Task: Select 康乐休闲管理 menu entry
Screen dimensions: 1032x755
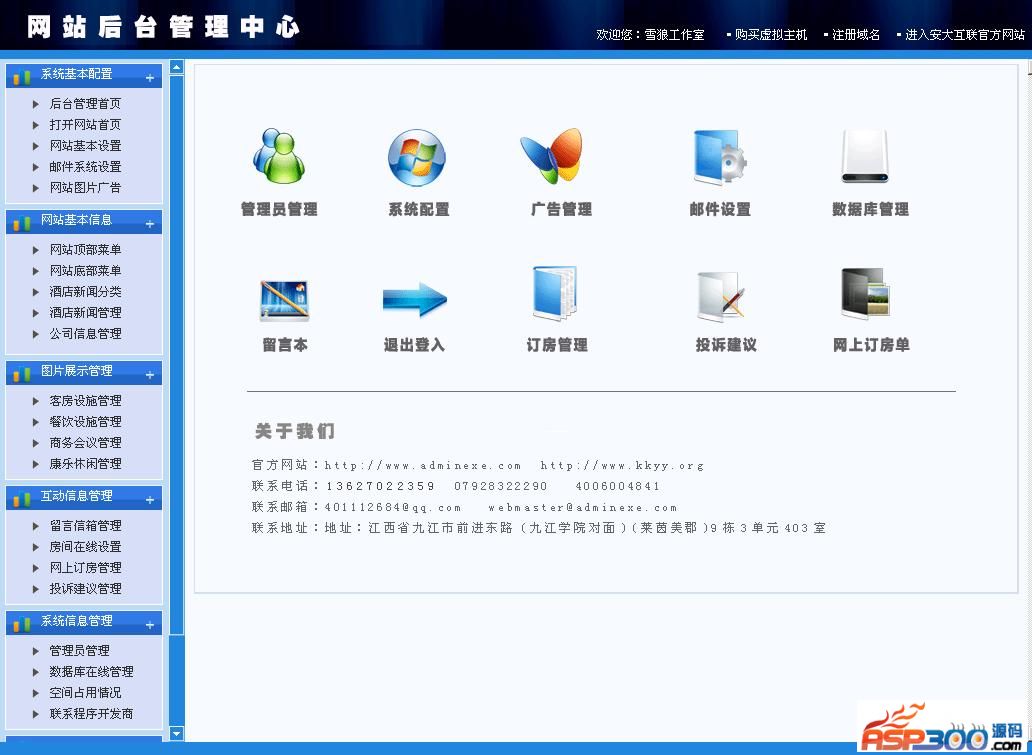Action: click(86, 463)
